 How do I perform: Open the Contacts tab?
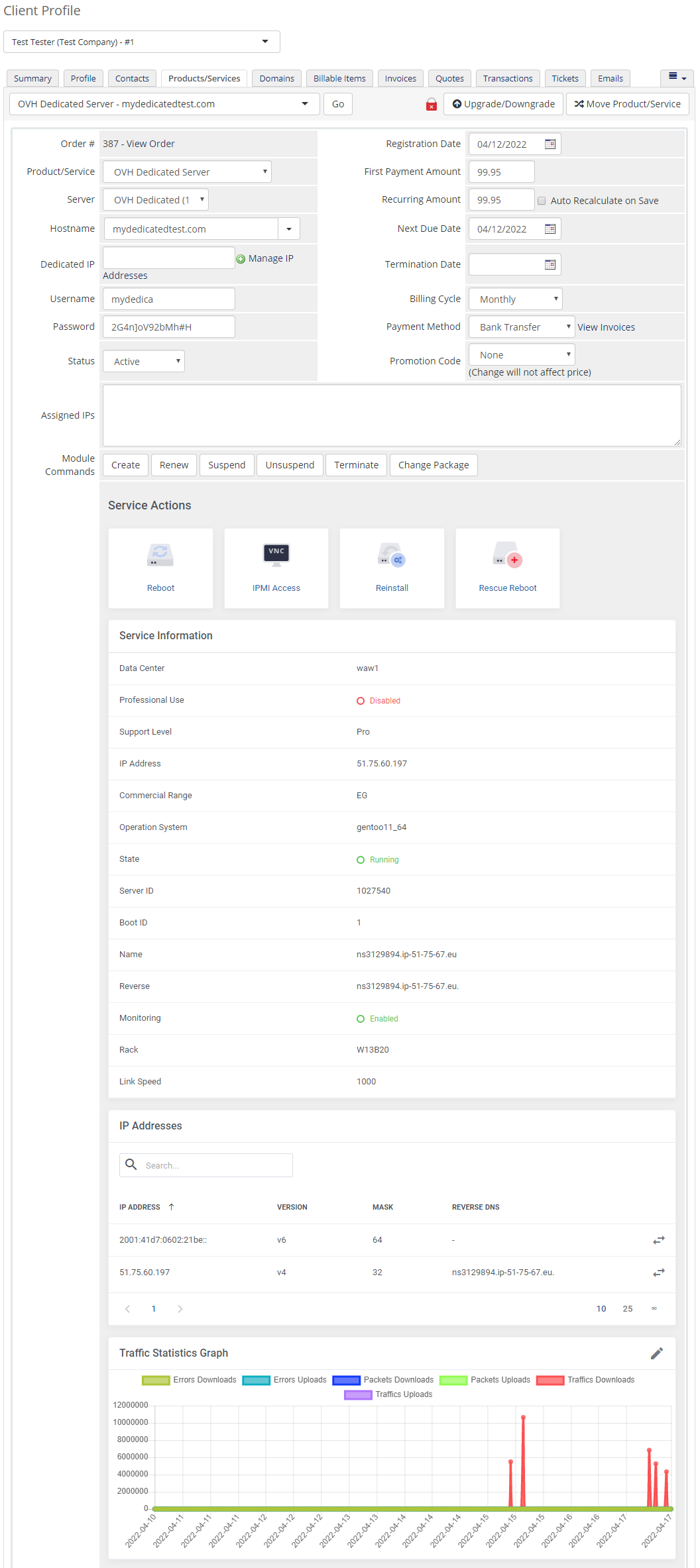tap(132, 78)
